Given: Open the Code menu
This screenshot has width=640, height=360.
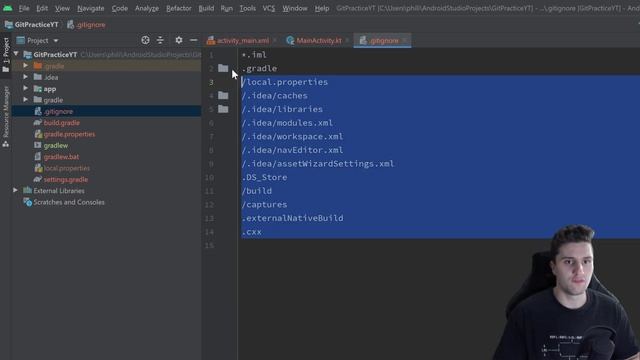Looking at the screenshot, I should (x=120, y=8).
